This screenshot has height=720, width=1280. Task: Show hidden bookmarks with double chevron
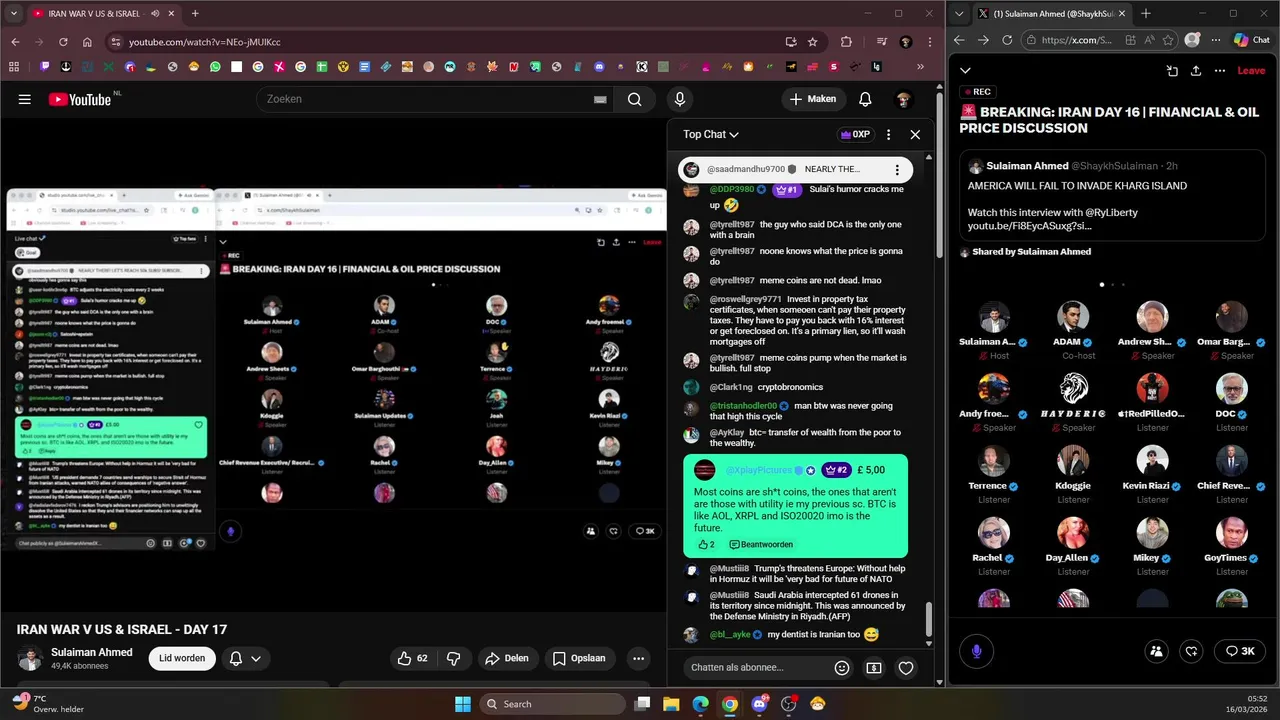tap(920, 67)
